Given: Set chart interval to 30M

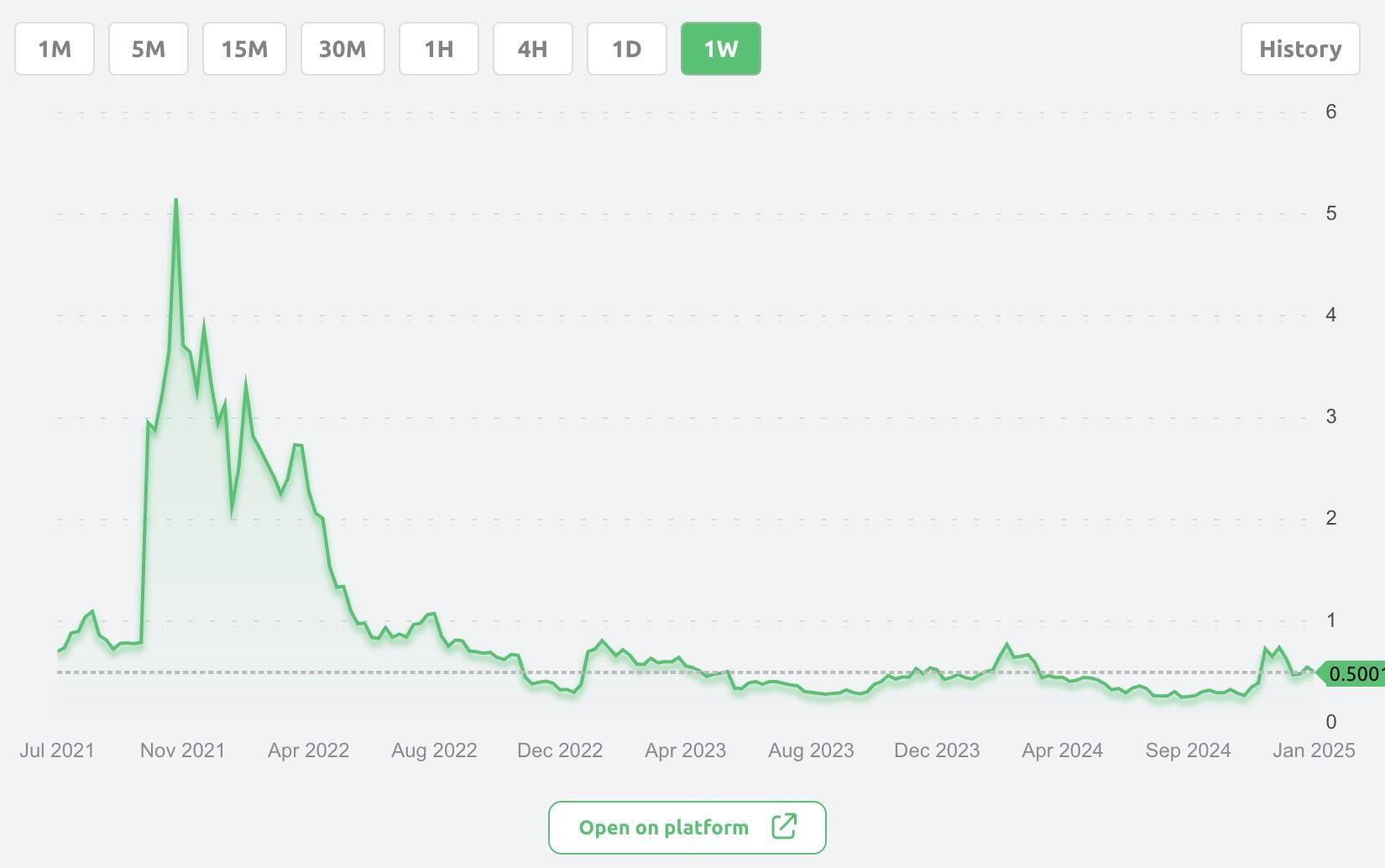Looking at the screenshot, I should point(342,49).
